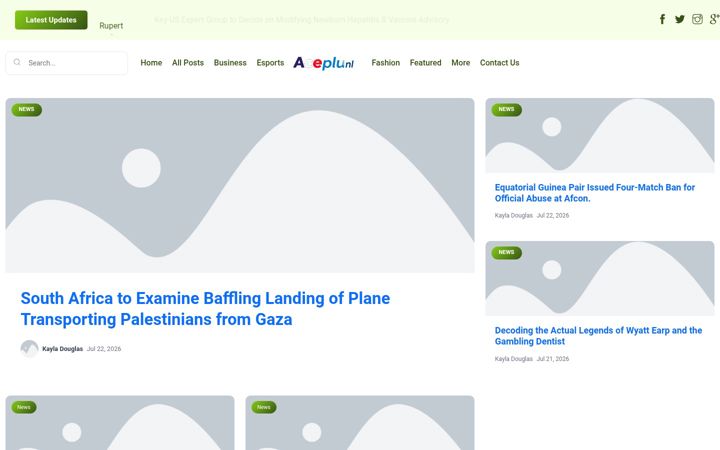The height and width of the screenshot is (450, 720).
Task: Open the Contact Us page
Action: coord(500,63)
